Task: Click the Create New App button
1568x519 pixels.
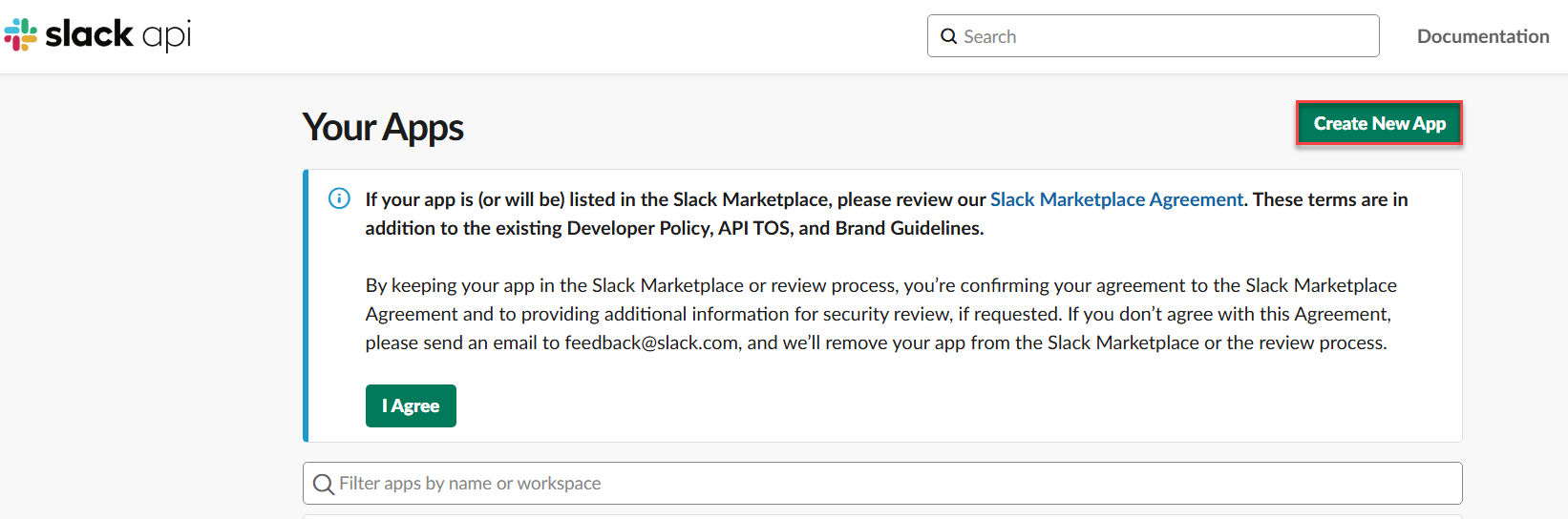Action: 1379,123
